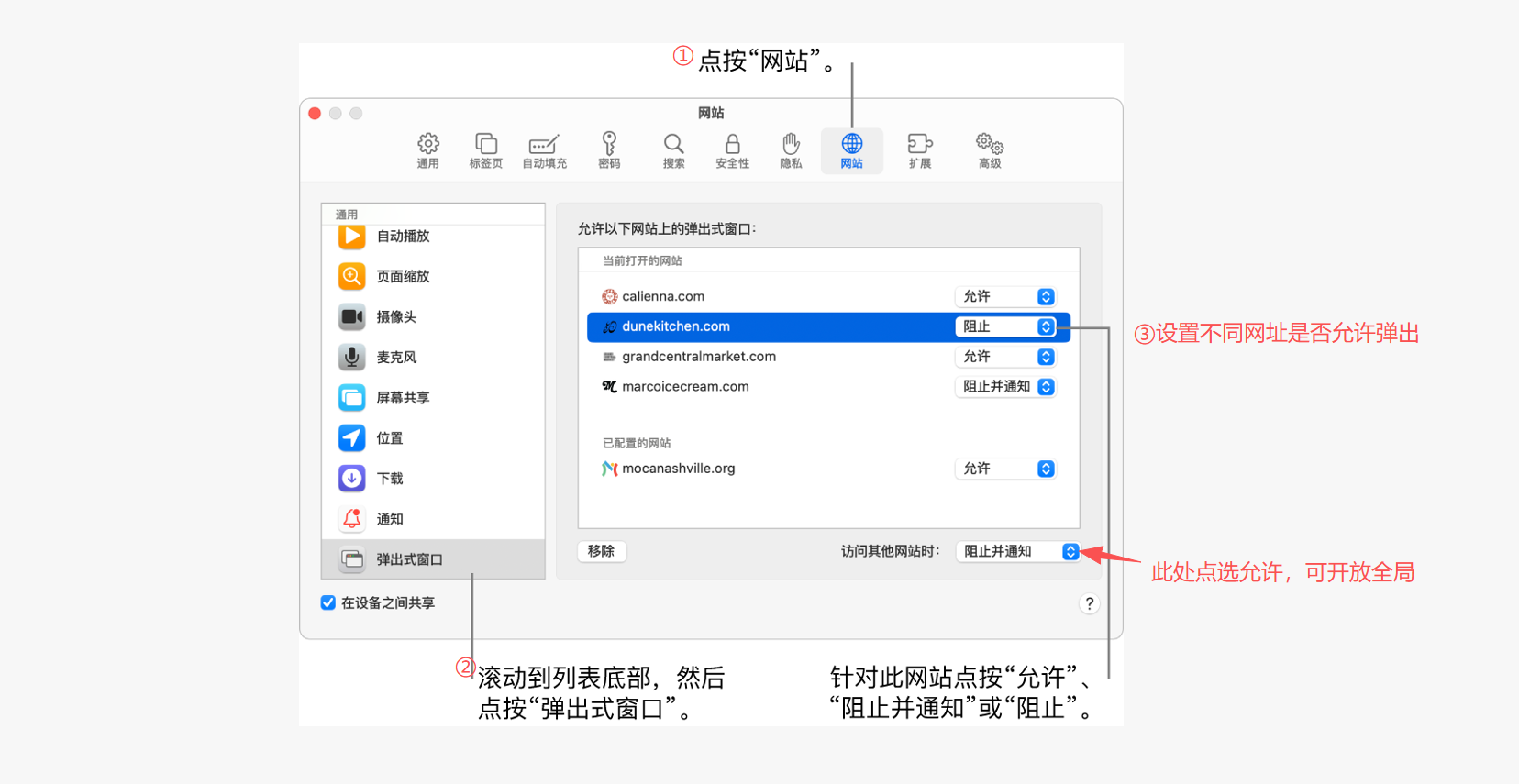The image size is (1519, 784).
Task: Click the 下载 download icon
Action: [351, 478]
